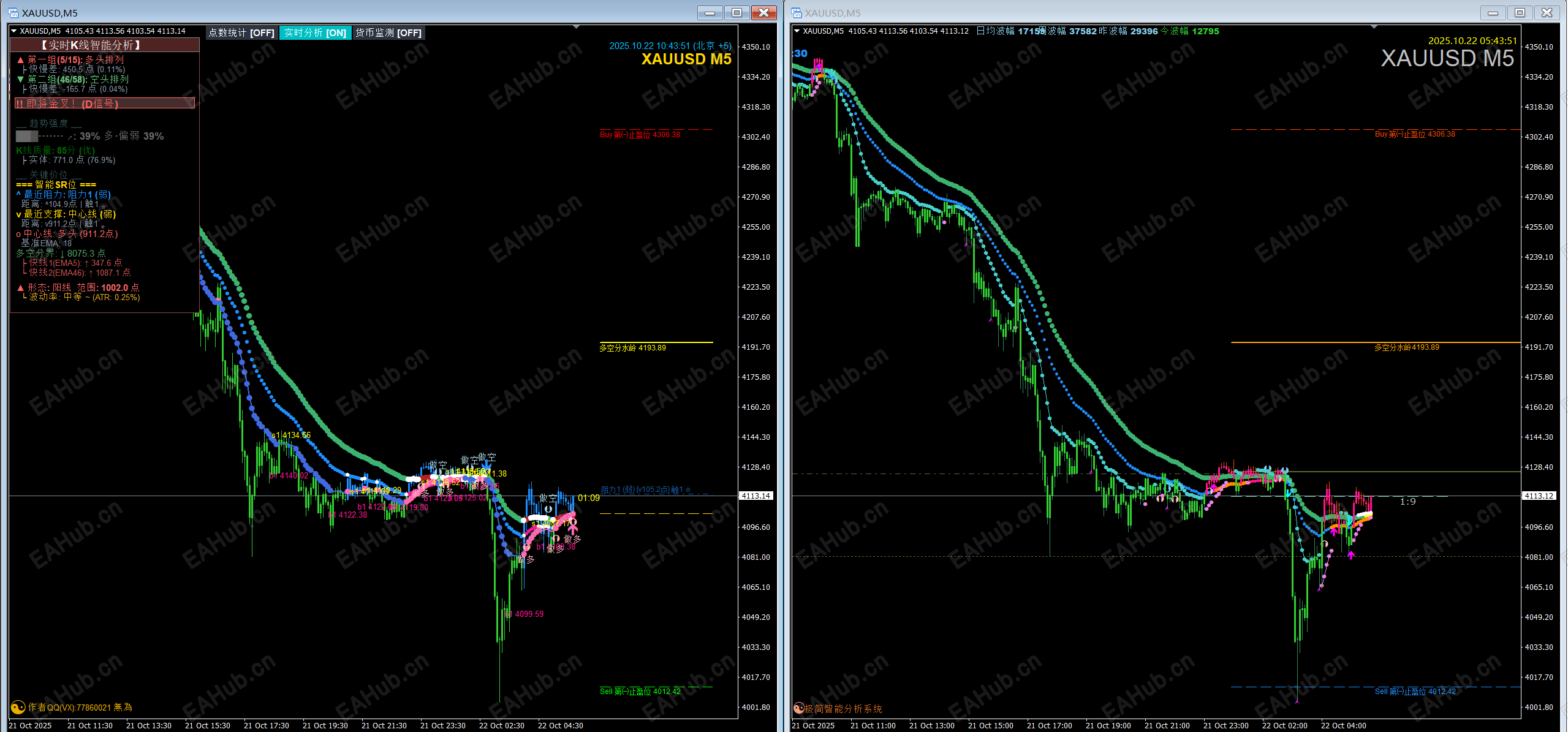
Task: Click the Buy 止盈位 4306.38 label
Action: point(640,135)
